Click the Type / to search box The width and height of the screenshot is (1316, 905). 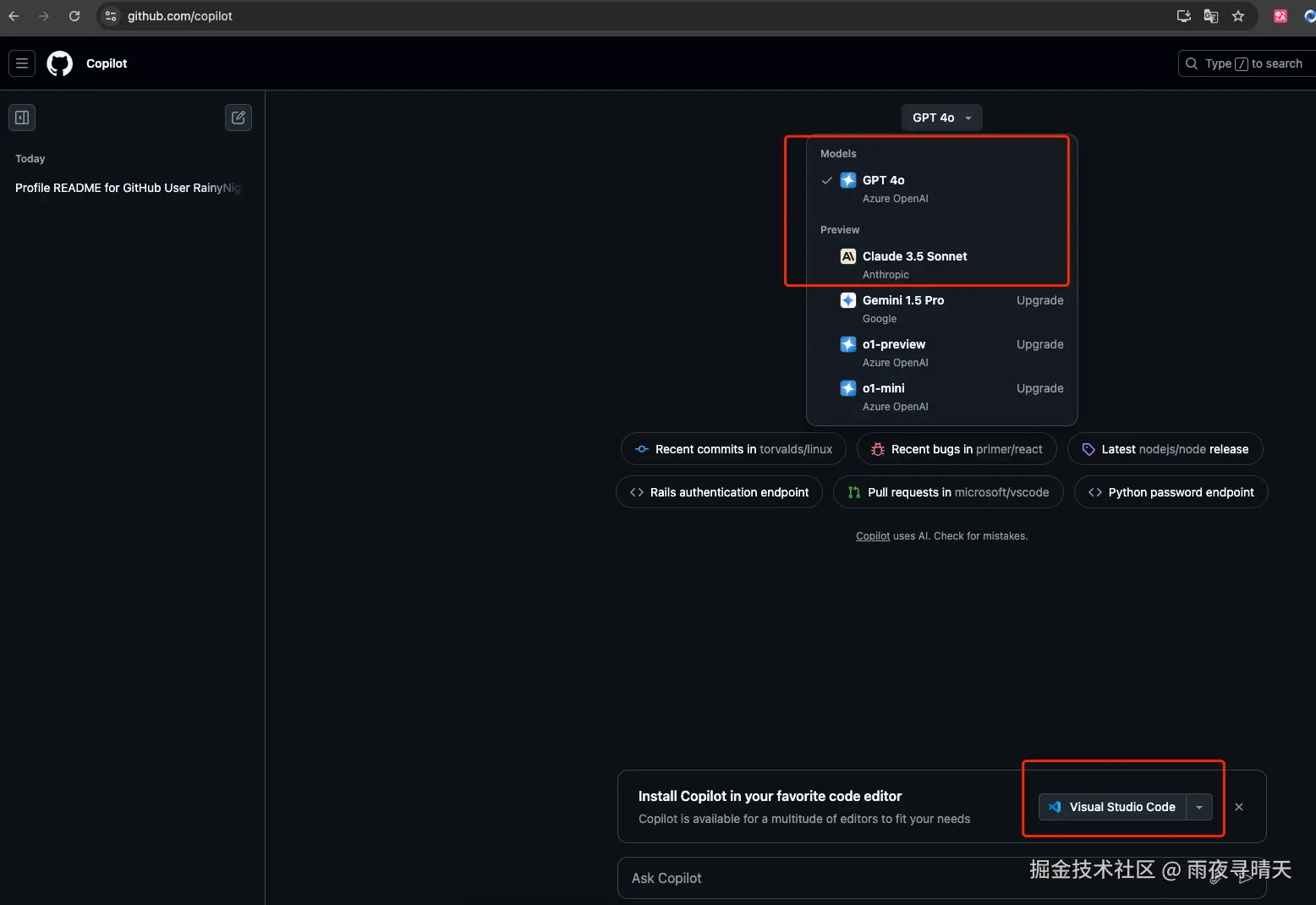click(x=1247, y=63)
